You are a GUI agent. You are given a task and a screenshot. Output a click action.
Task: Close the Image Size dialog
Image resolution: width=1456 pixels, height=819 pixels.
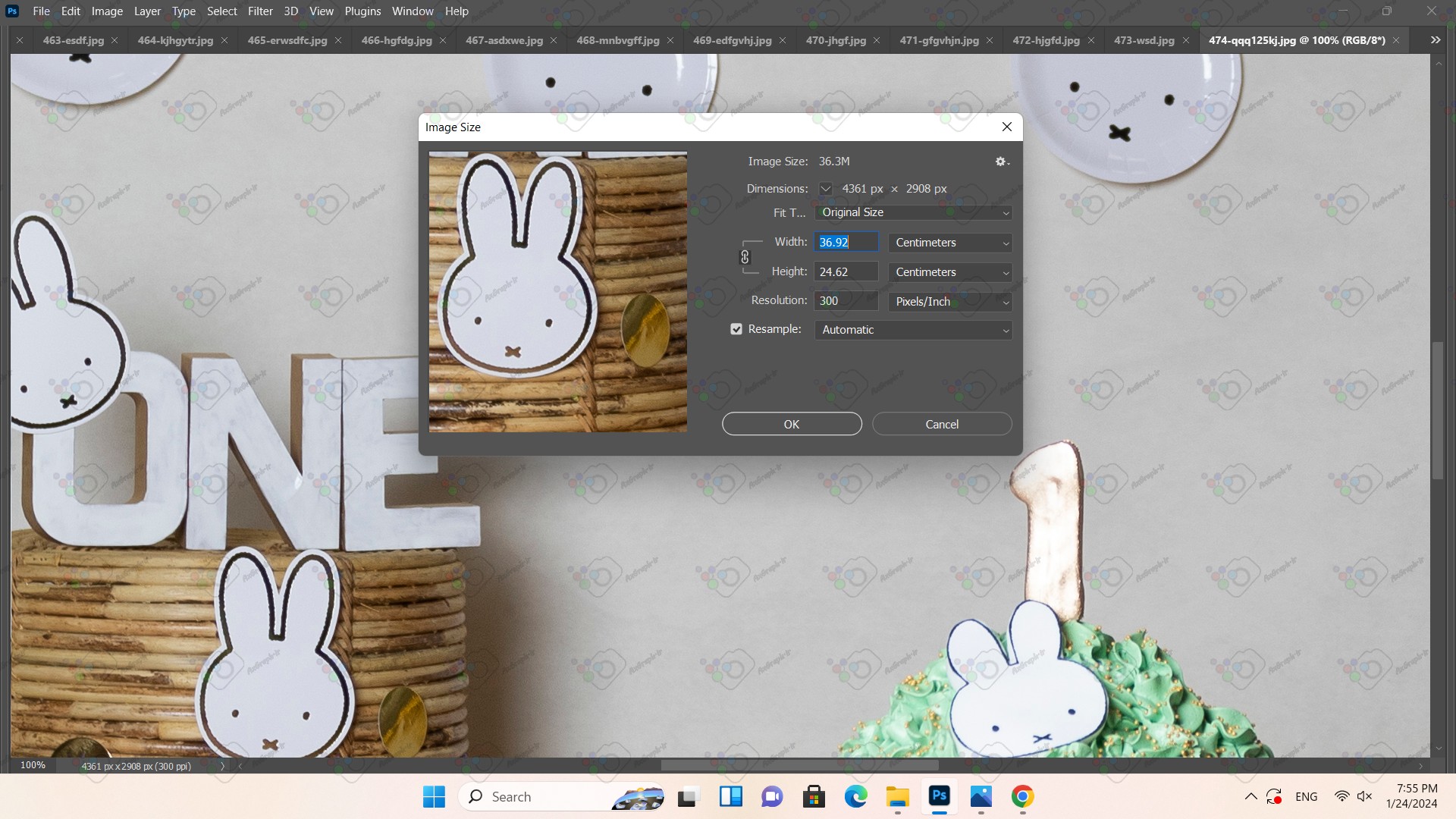point(1007,127)
